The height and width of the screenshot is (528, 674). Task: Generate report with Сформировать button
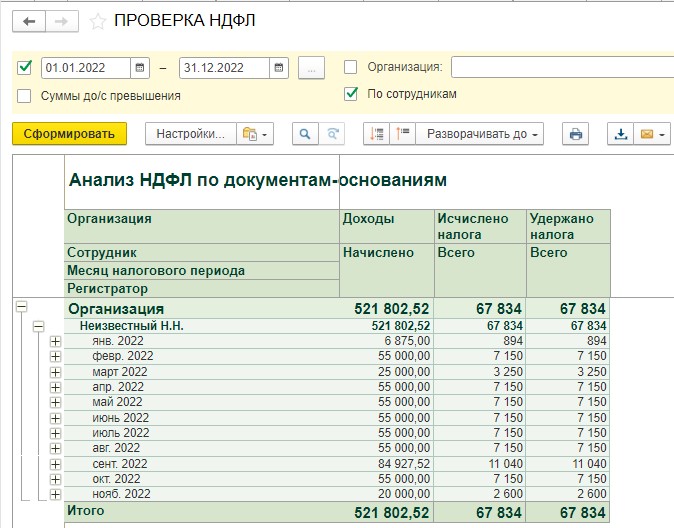[69, 134]
